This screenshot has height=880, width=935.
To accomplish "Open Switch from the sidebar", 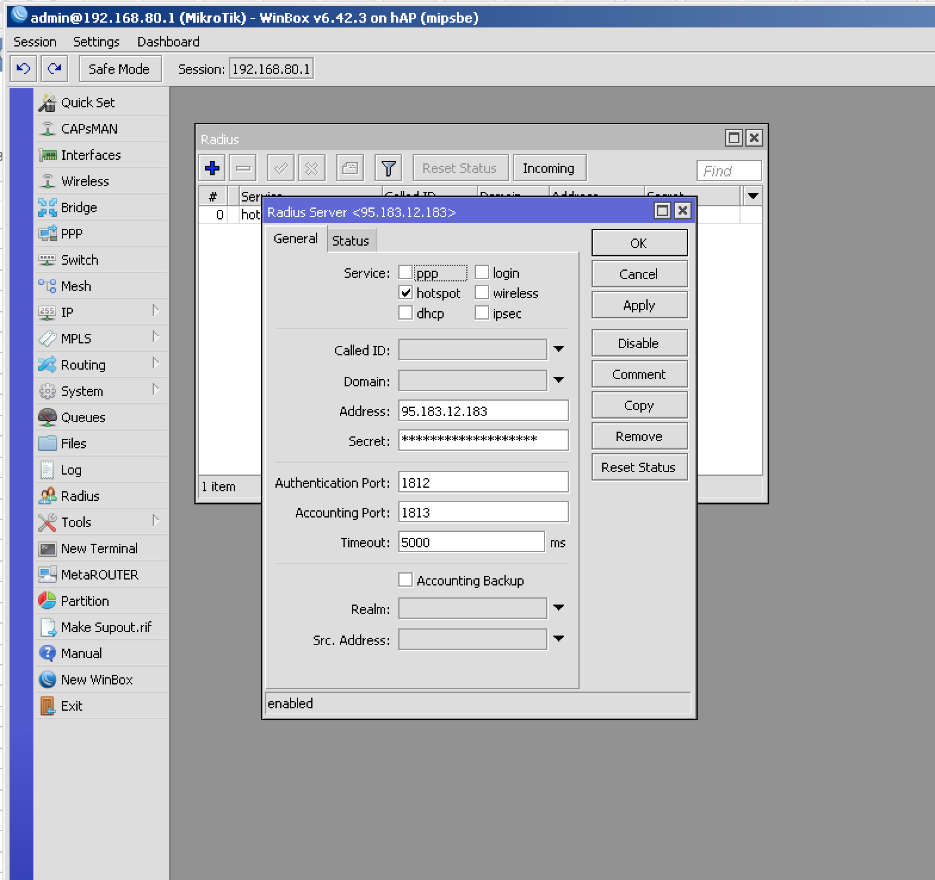I will [x=101, y=260].
